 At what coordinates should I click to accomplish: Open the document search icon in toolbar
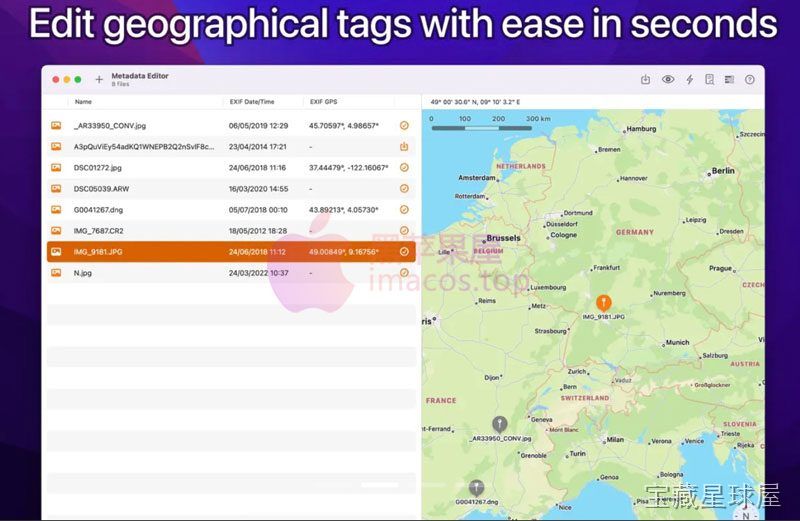pos(709,79)
